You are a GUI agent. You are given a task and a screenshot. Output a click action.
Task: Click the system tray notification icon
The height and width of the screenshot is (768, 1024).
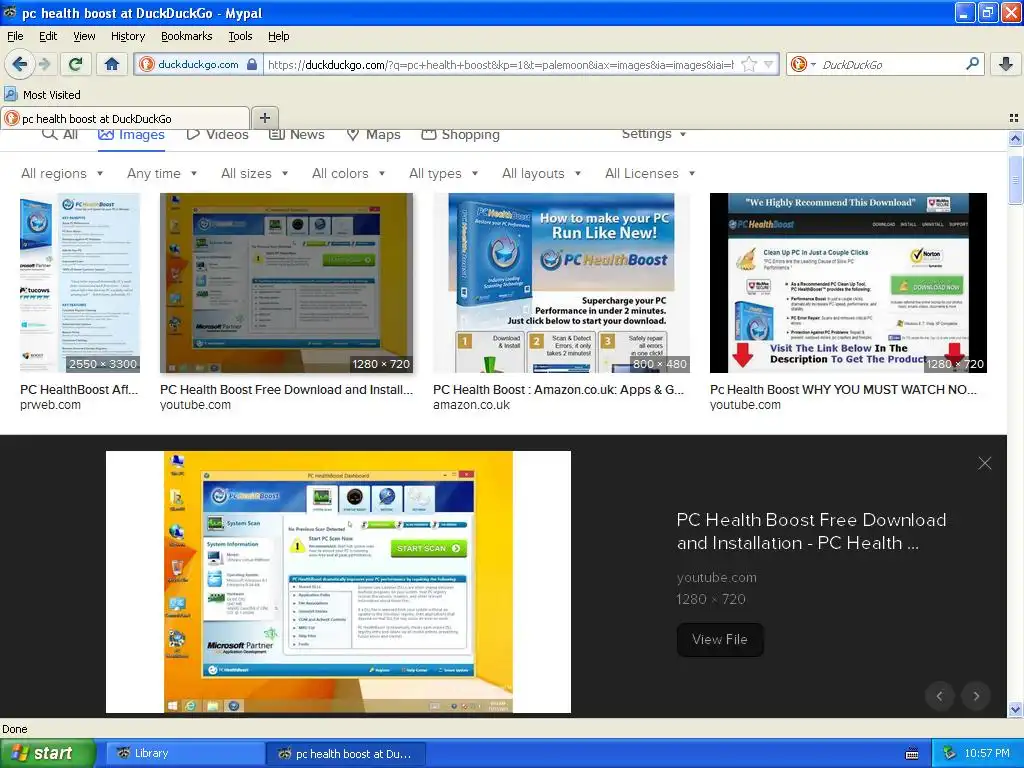coord(949,753)
